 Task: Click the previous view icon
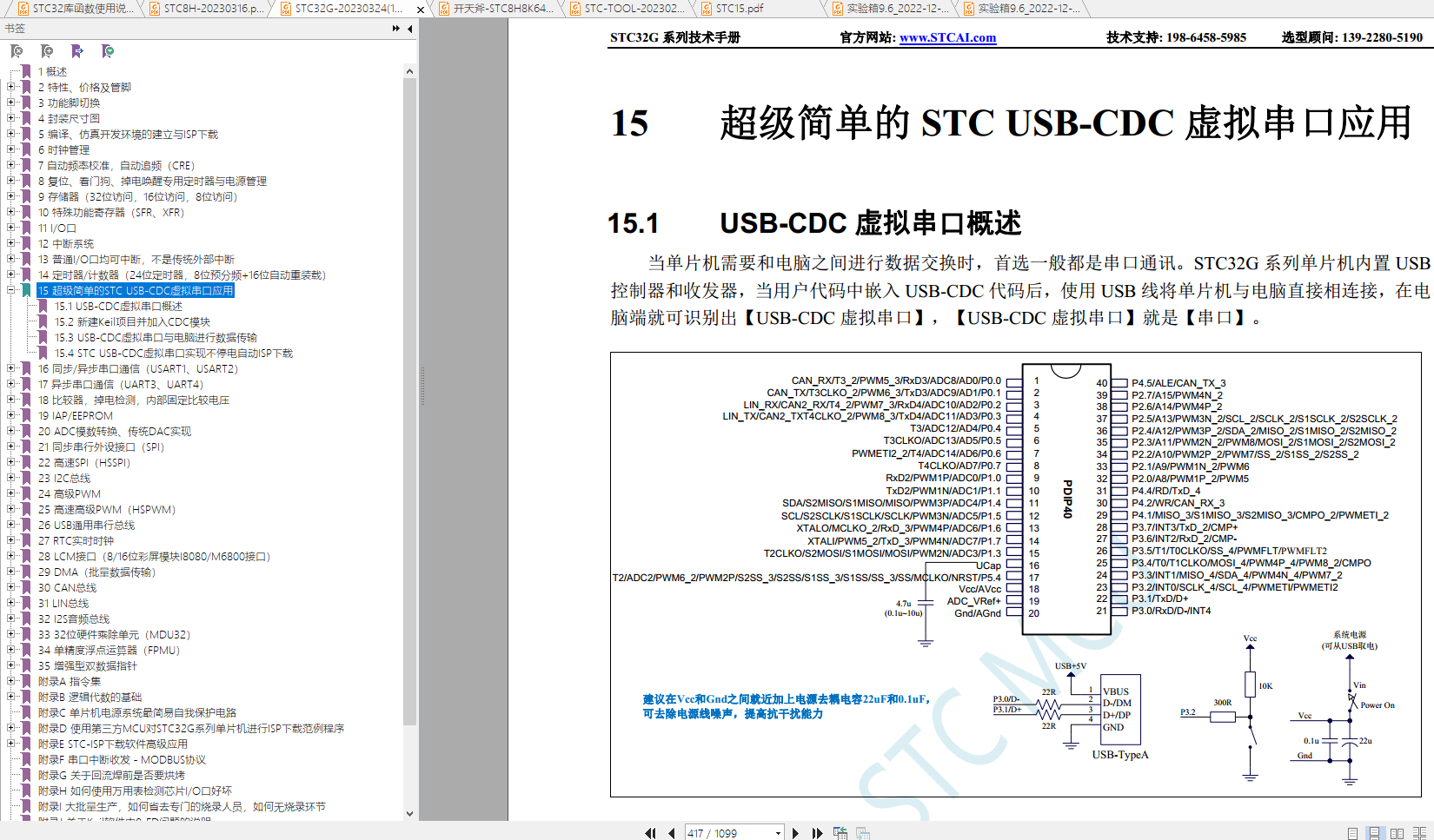(x=840, y=833)
